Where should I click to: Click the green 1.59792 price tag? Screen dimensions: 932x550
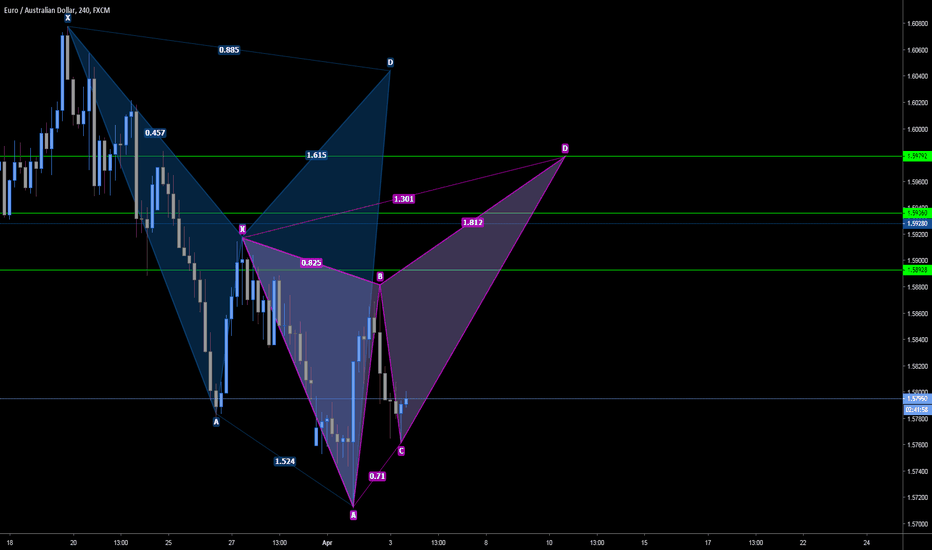pos(917,156)
